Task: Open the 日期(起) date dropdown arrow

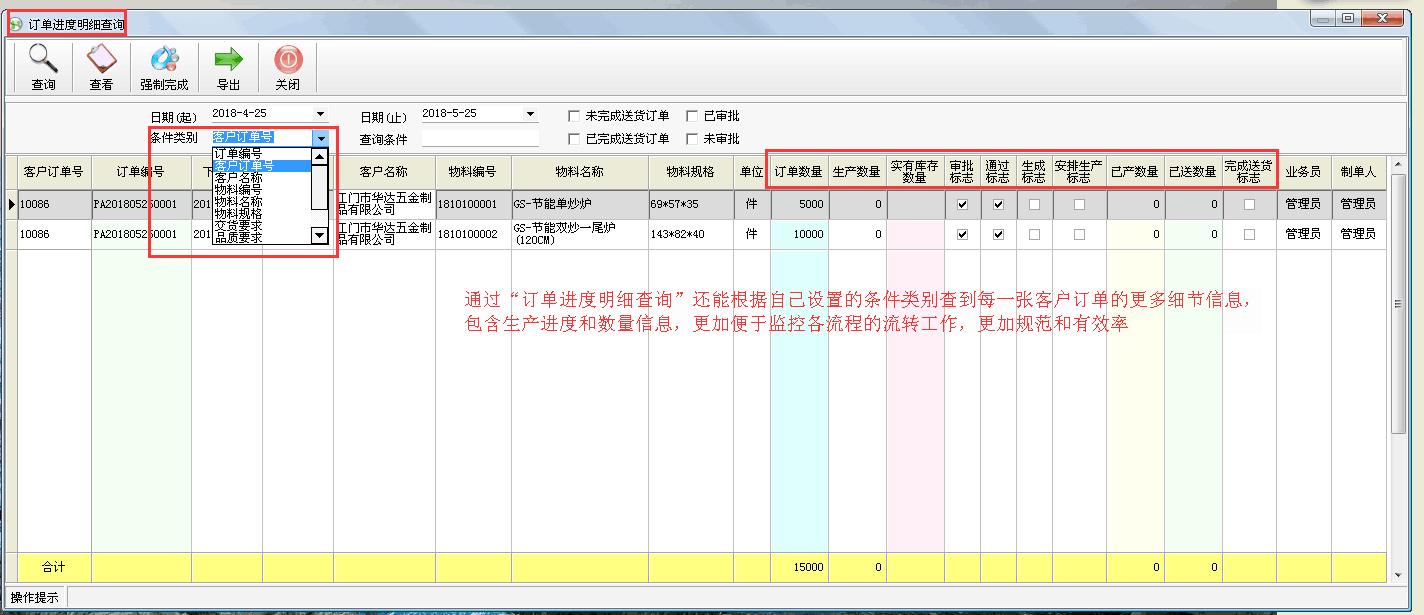Action: (x=320, y=115)
